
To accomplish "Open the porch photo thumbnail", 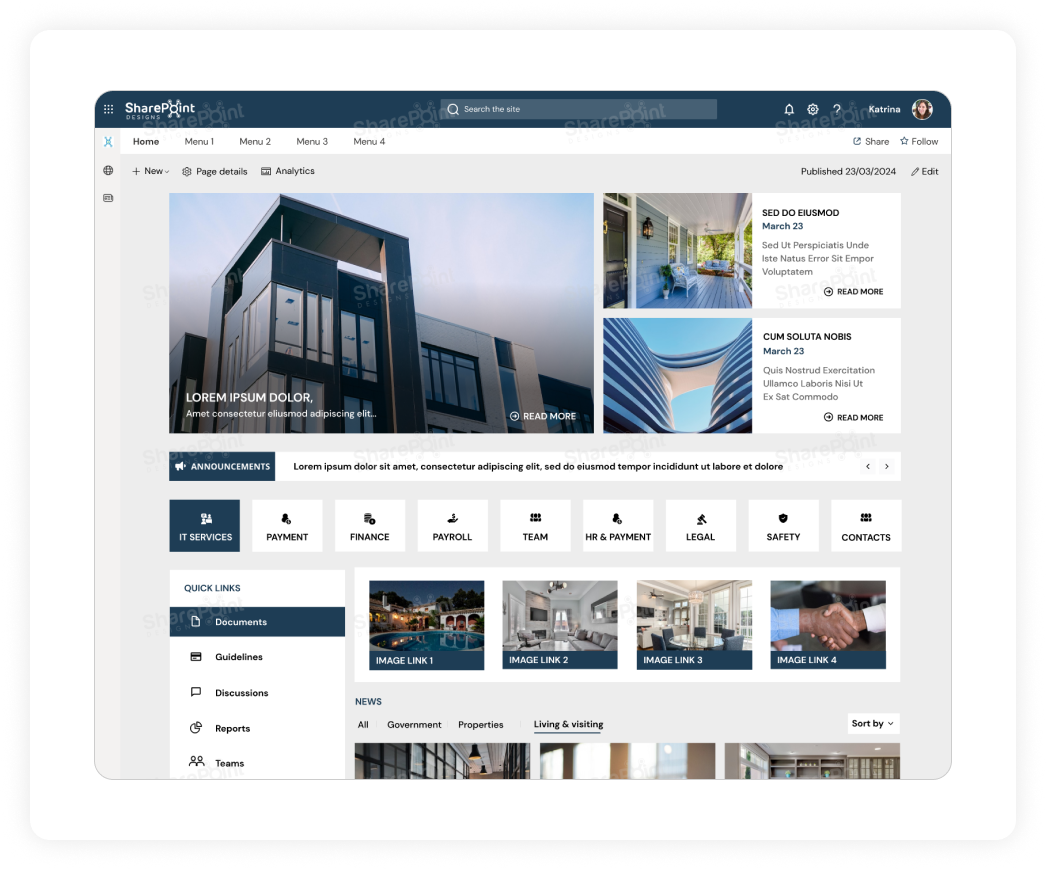I will click(677, 251).
